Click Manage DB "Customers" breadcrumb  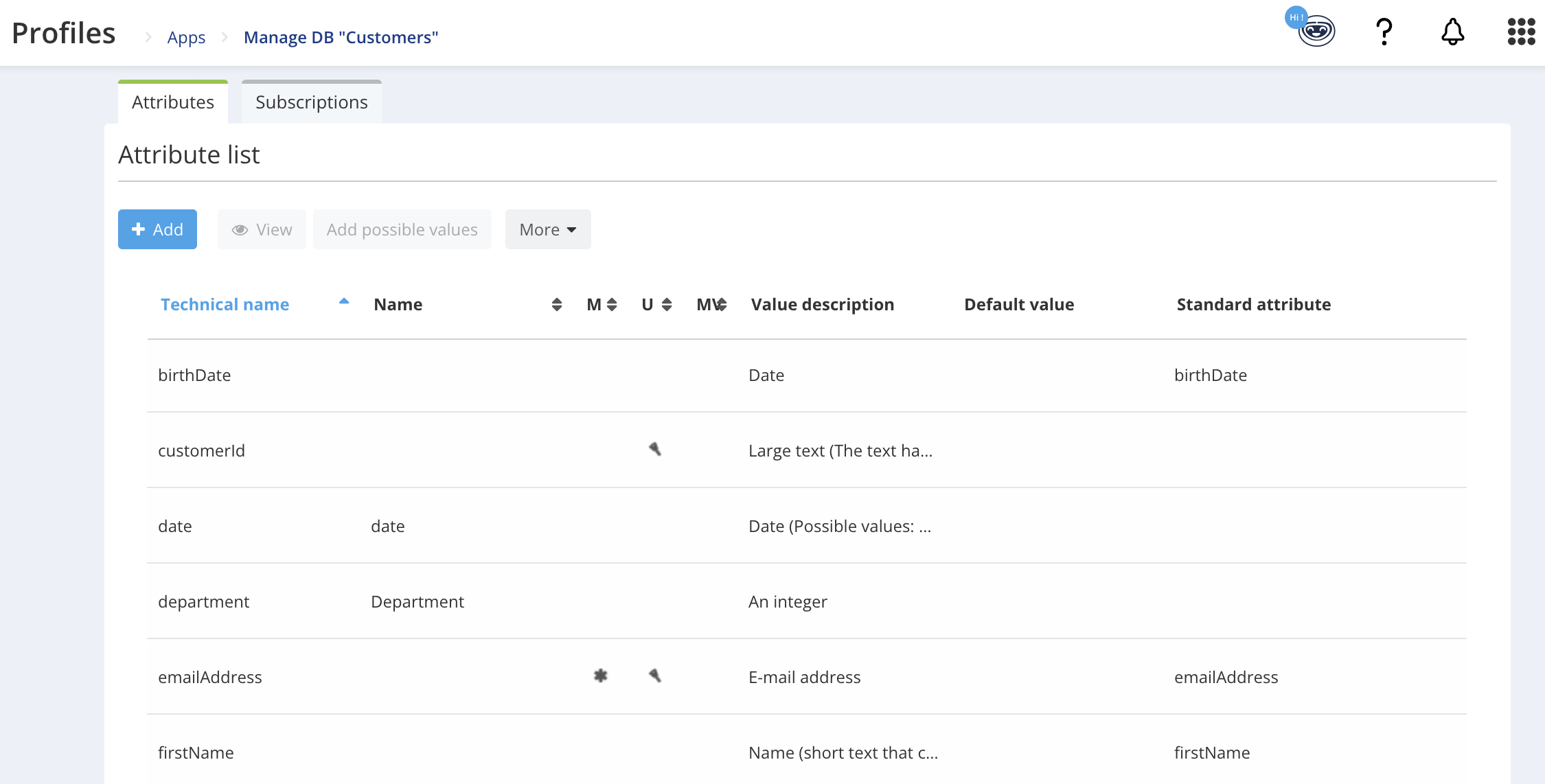[341, 38]
